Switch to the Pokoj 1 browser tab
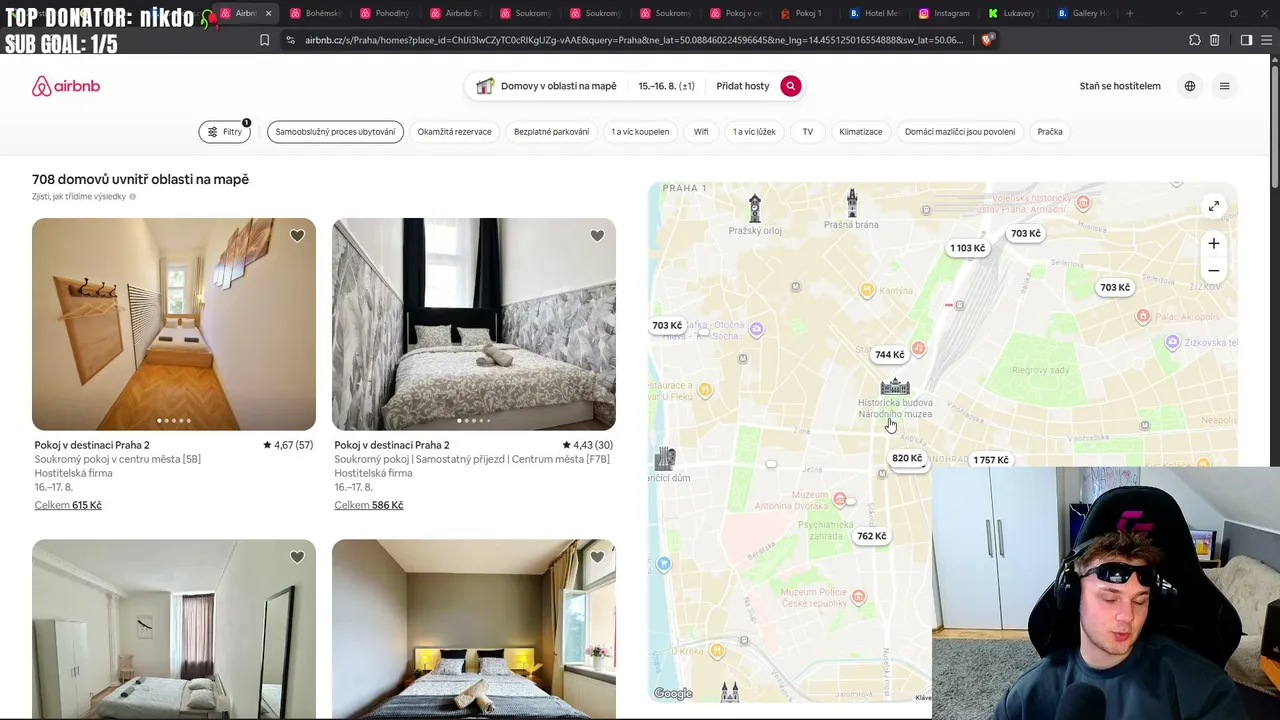This screenshot has width=1280, height=720. click(x=803, y=13)
